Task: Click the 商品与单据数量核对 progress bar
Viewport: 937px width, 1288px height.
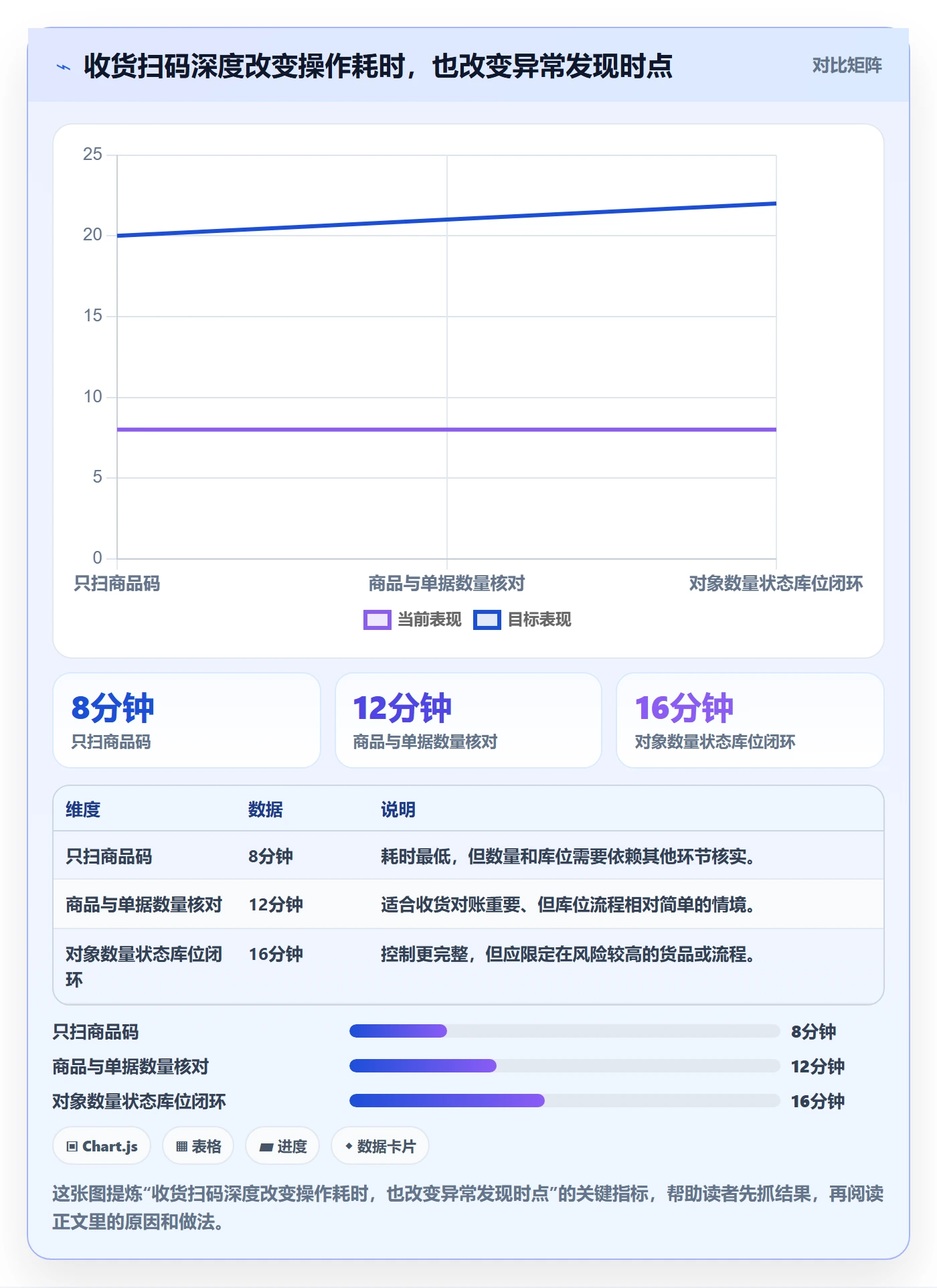Action: click(565, 1066)
